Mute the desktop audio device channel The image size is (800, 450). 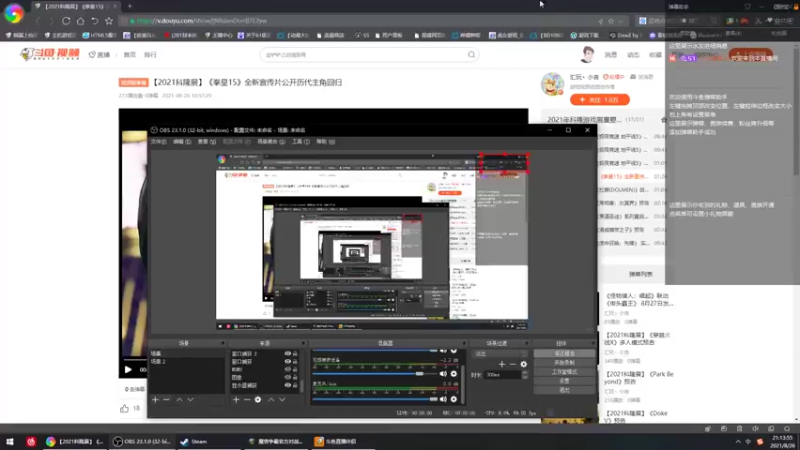tap(443, 374)
